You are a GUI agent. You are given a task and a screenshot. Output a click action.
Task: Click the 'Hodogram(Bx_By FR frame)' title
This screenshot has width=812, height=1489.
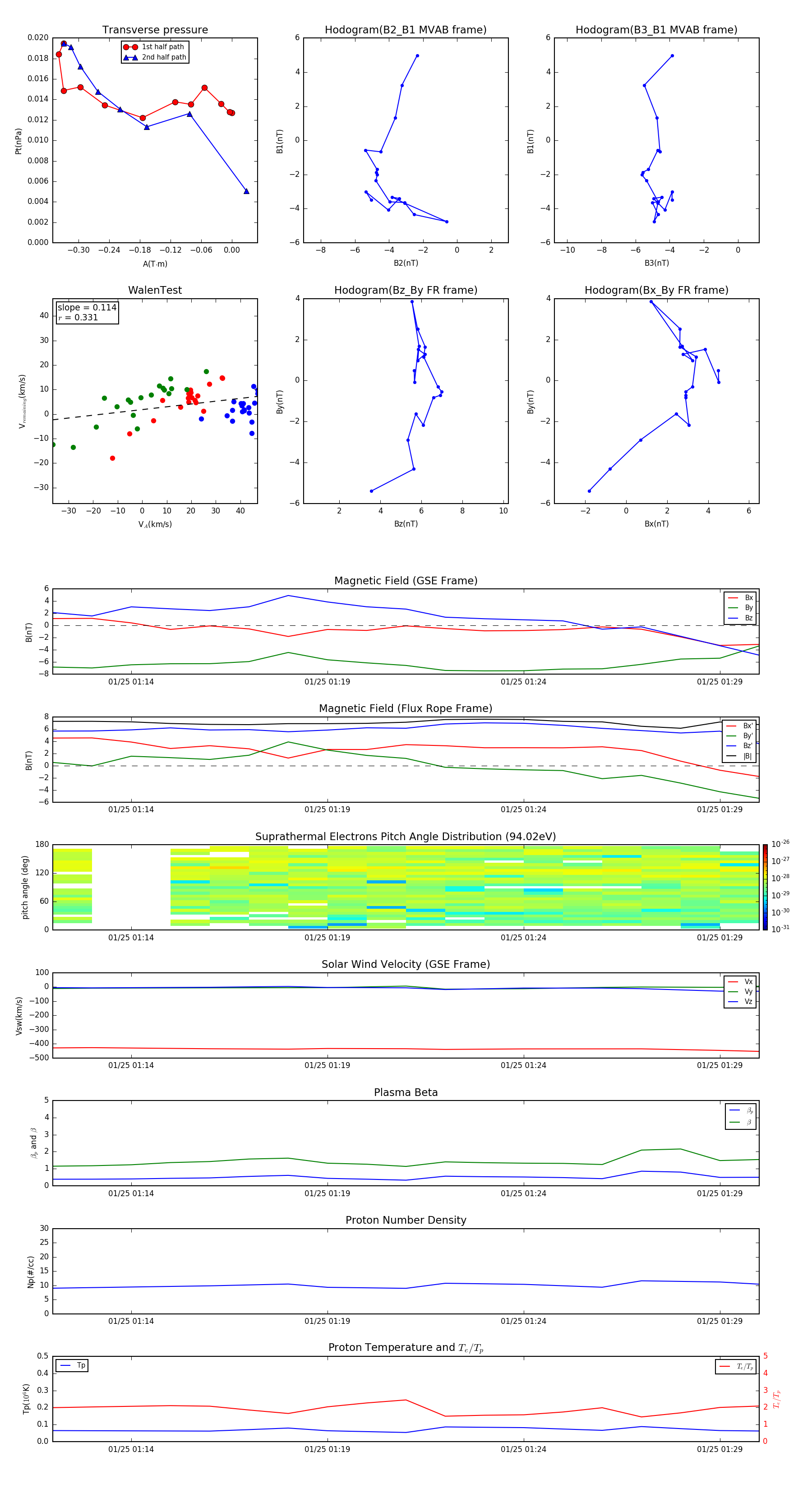click(x=656, y=290)
